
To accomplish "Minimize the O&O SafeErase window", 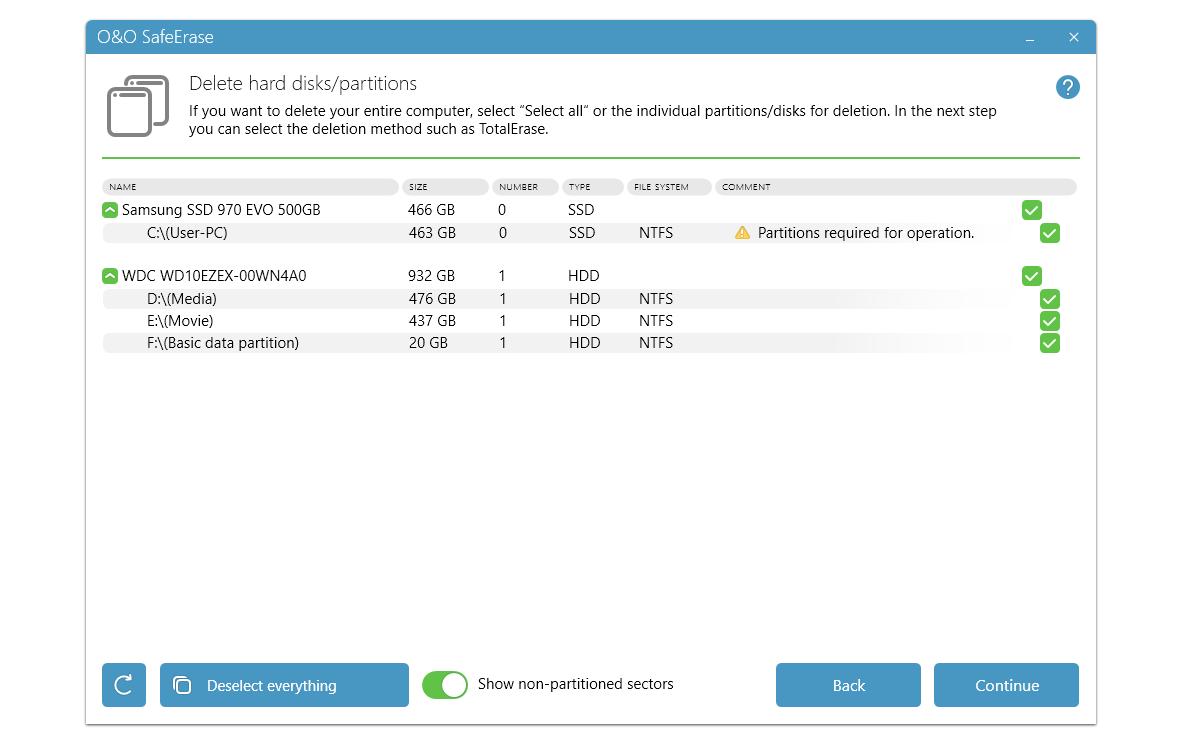I will 1030,38.
